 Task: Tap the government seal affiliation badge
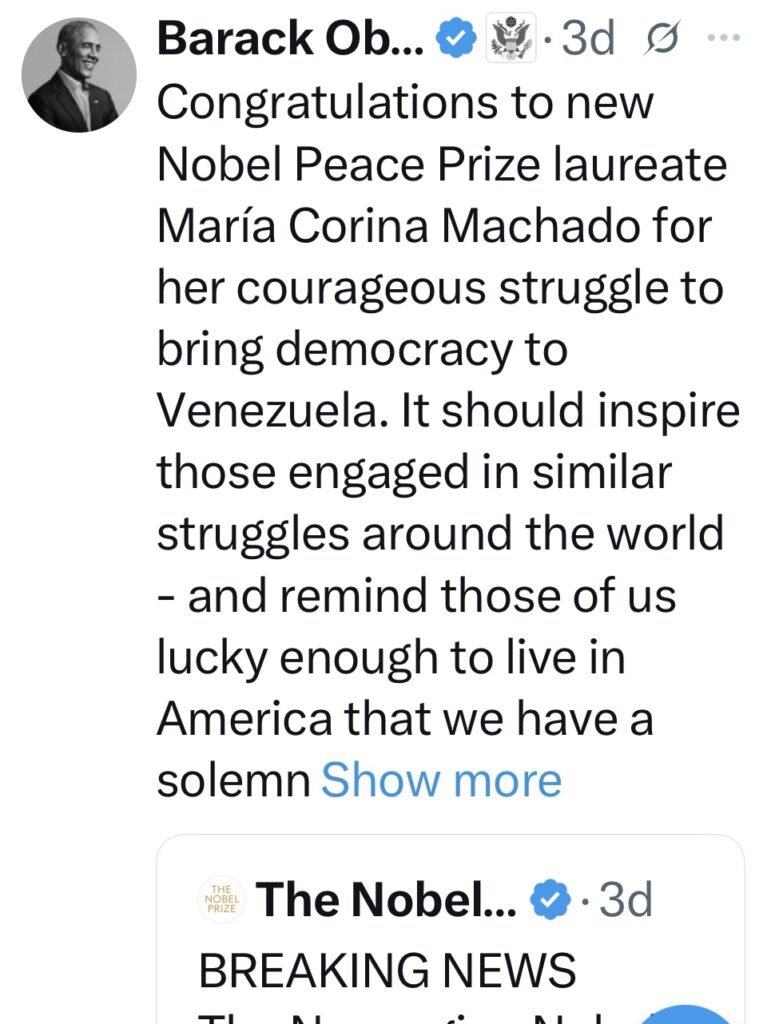[509, 40]
